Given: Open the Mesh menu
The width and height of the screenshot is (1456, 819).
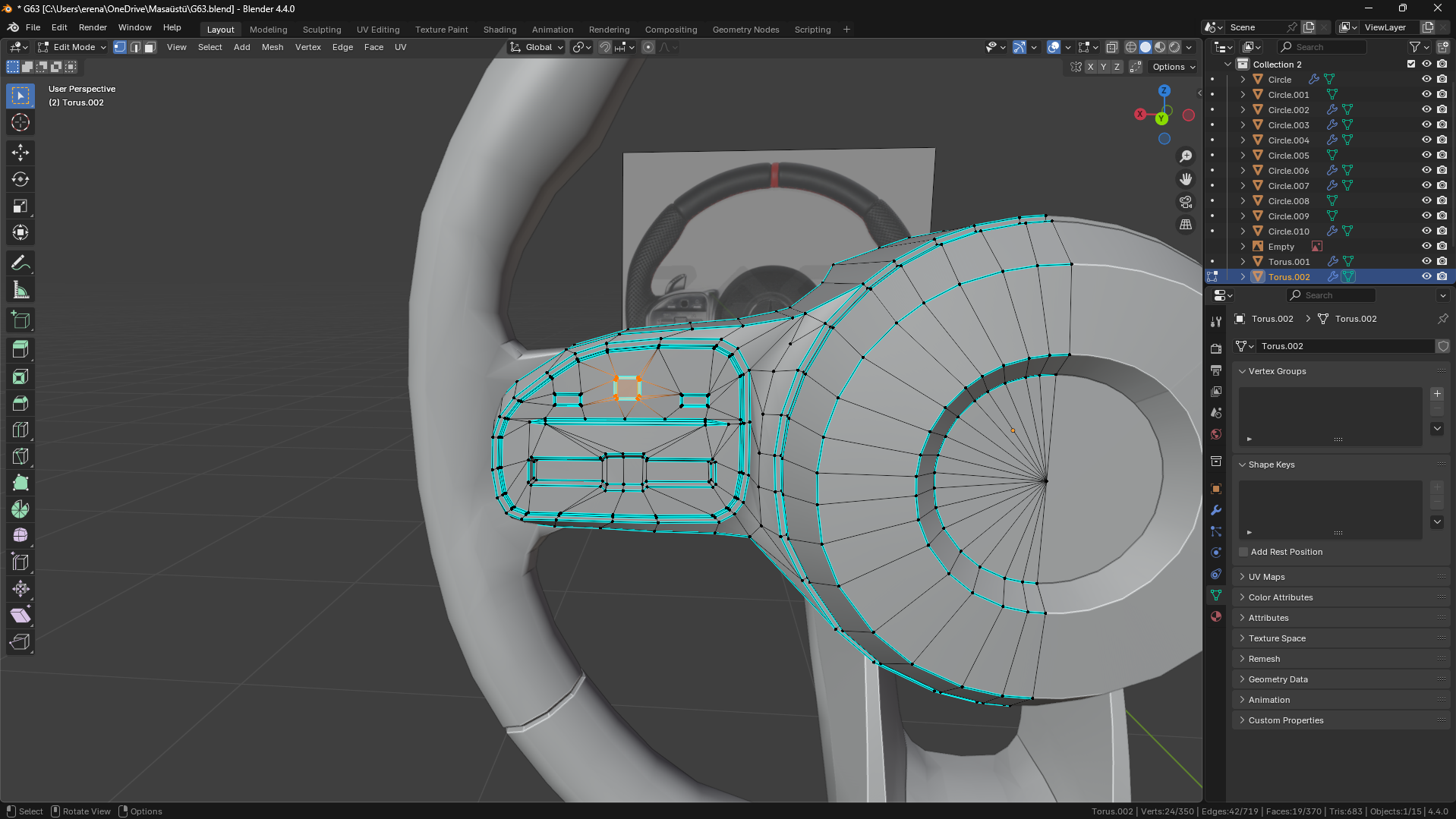Looking at the screenshot, I should click(273, 47).
